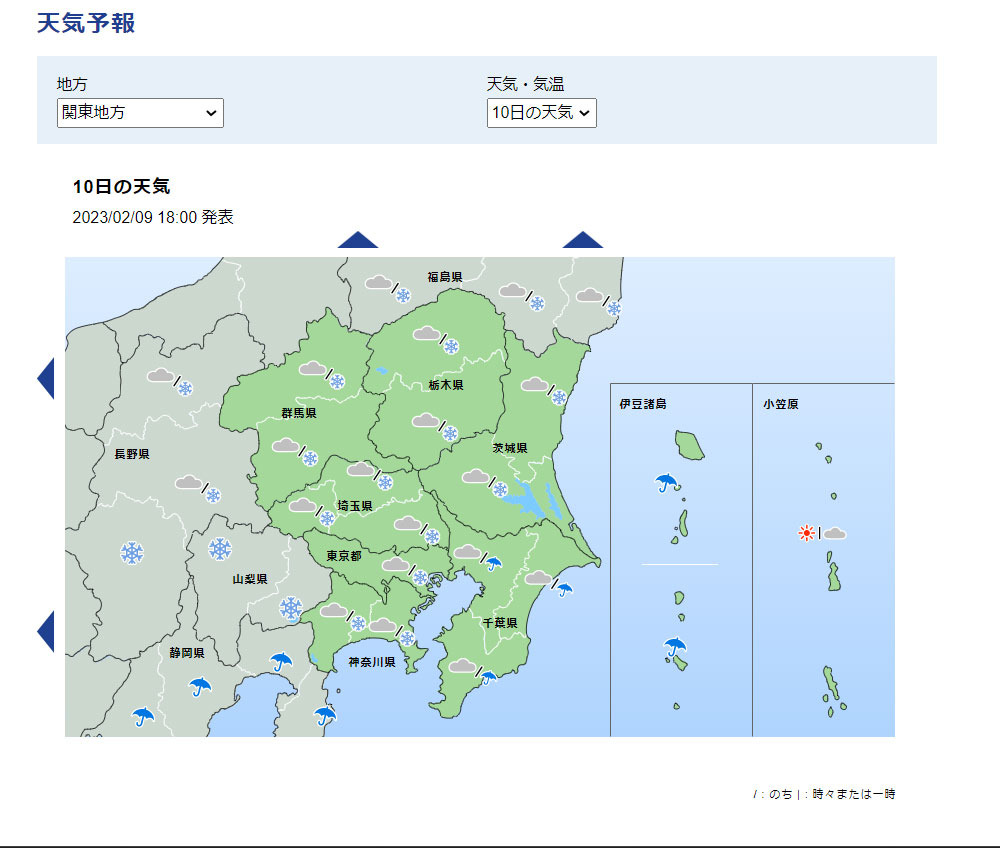This screenshot has width=1000, height=848.
Task: Click the right upward map navigation arrow
Action: click(583, 240)
